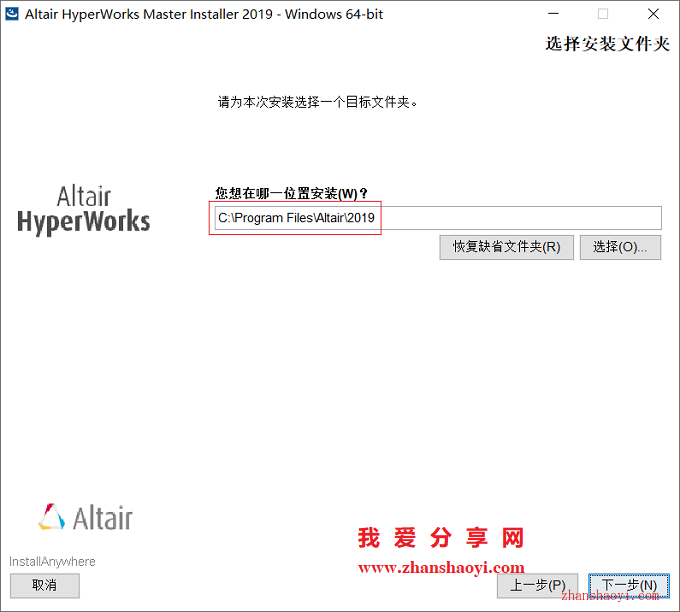
Task: Return to previous step with 上一步(P)
Action: pos(537,586)
